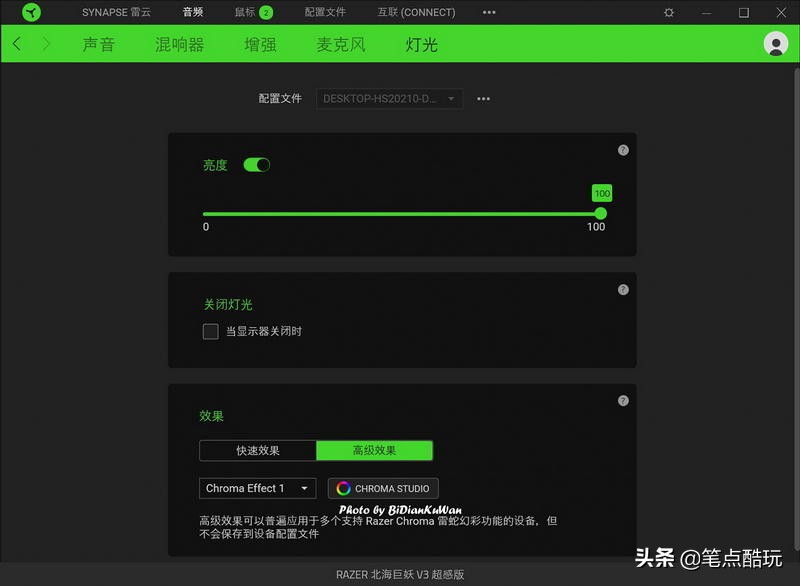Open Synapse settings via gear icon

[x=668, y=12]
